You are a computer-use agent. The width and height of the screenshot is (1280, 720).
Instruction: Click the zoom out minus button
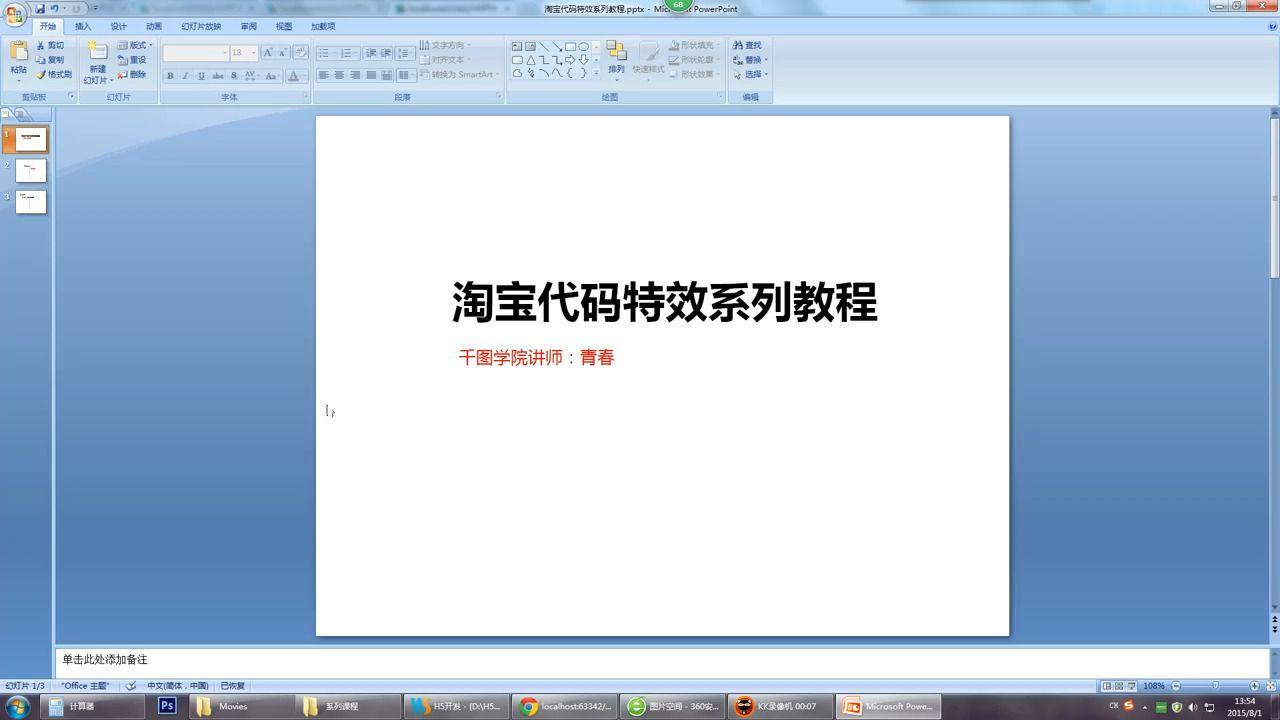(1176, 686)
